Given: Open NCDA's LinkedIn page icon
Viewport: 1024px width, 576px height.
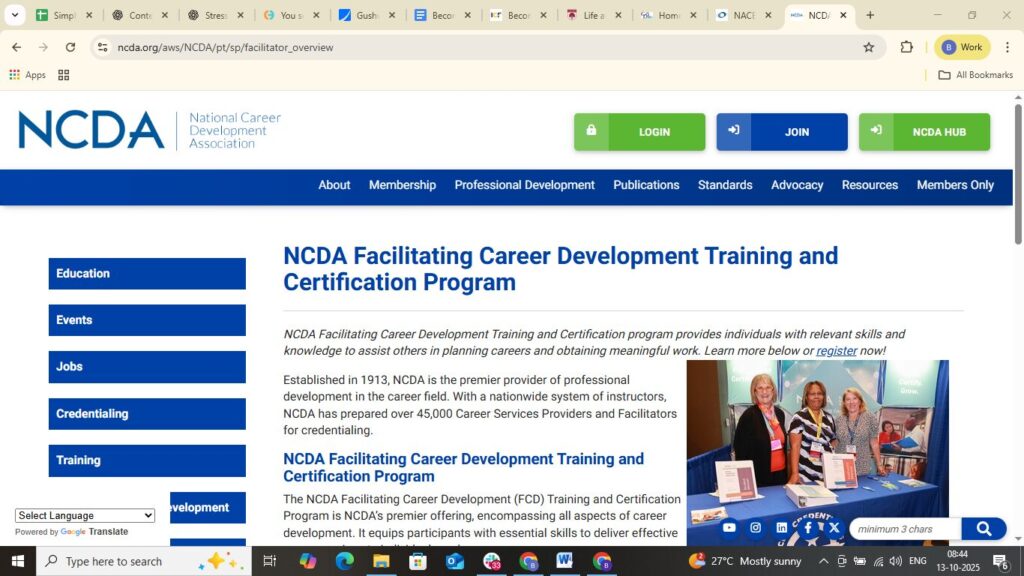Looking at the screenshot, I should 781,528.
